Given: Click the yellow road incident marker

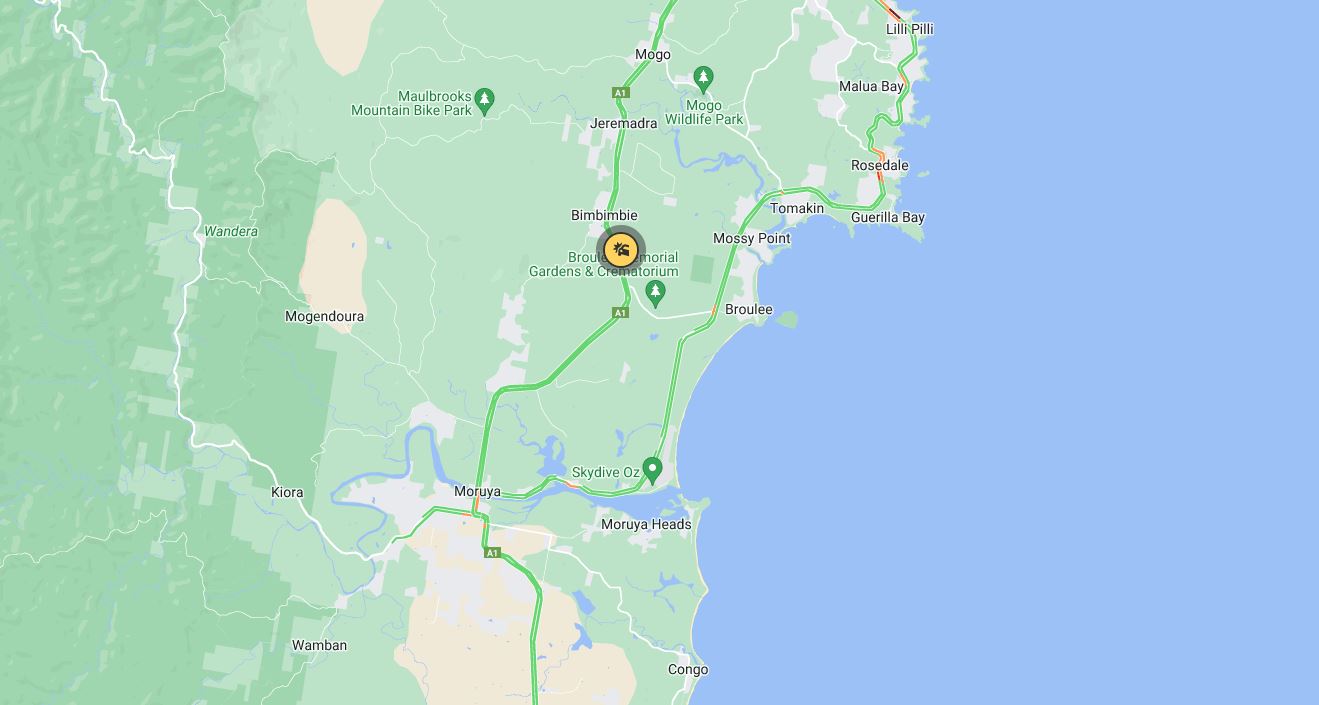Looking at the screenshot, I should click(x=621, y=249).
